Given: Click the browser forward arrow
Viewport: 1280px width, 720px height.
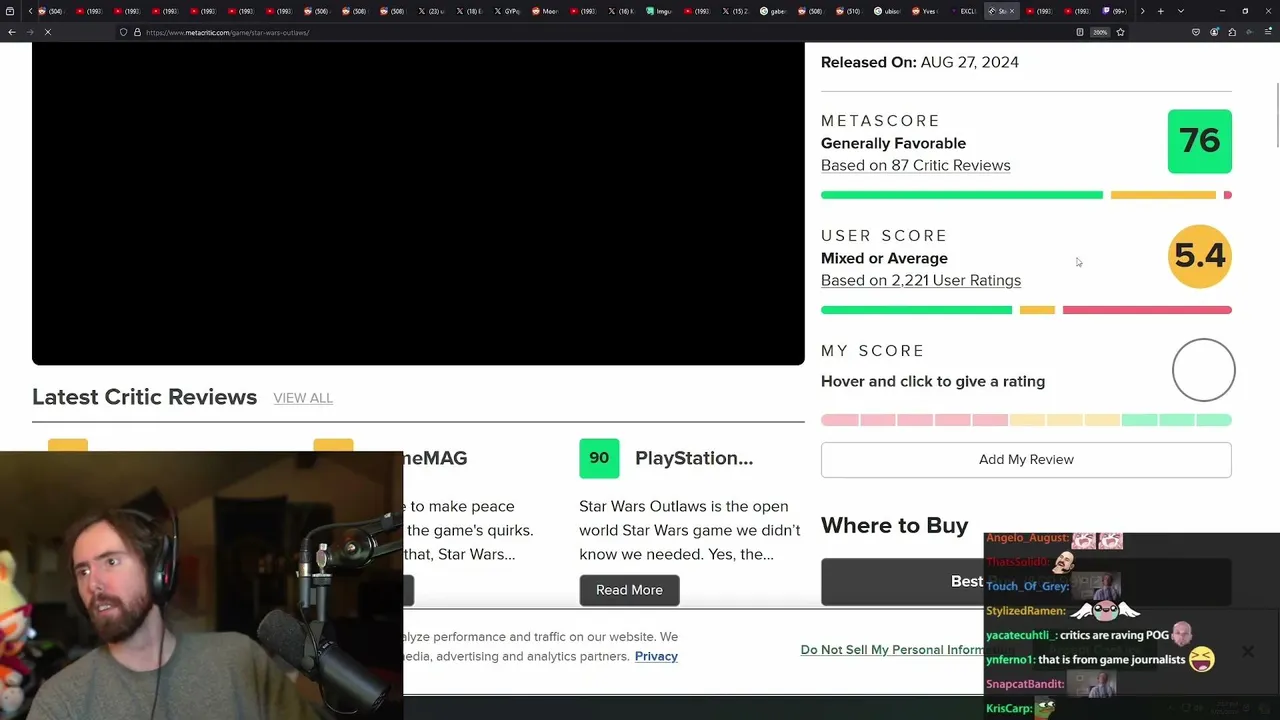Looking at the screenshot, I should coord(30,32).
